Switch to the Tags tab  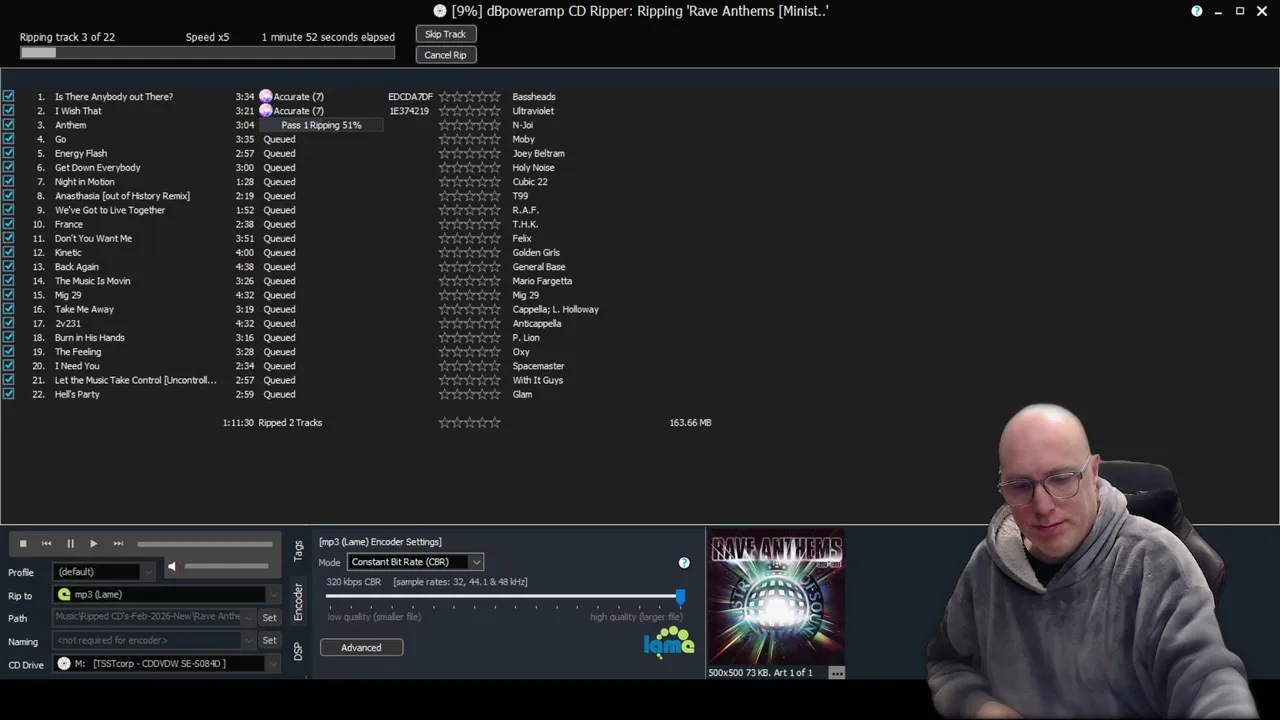coord(298,550)
